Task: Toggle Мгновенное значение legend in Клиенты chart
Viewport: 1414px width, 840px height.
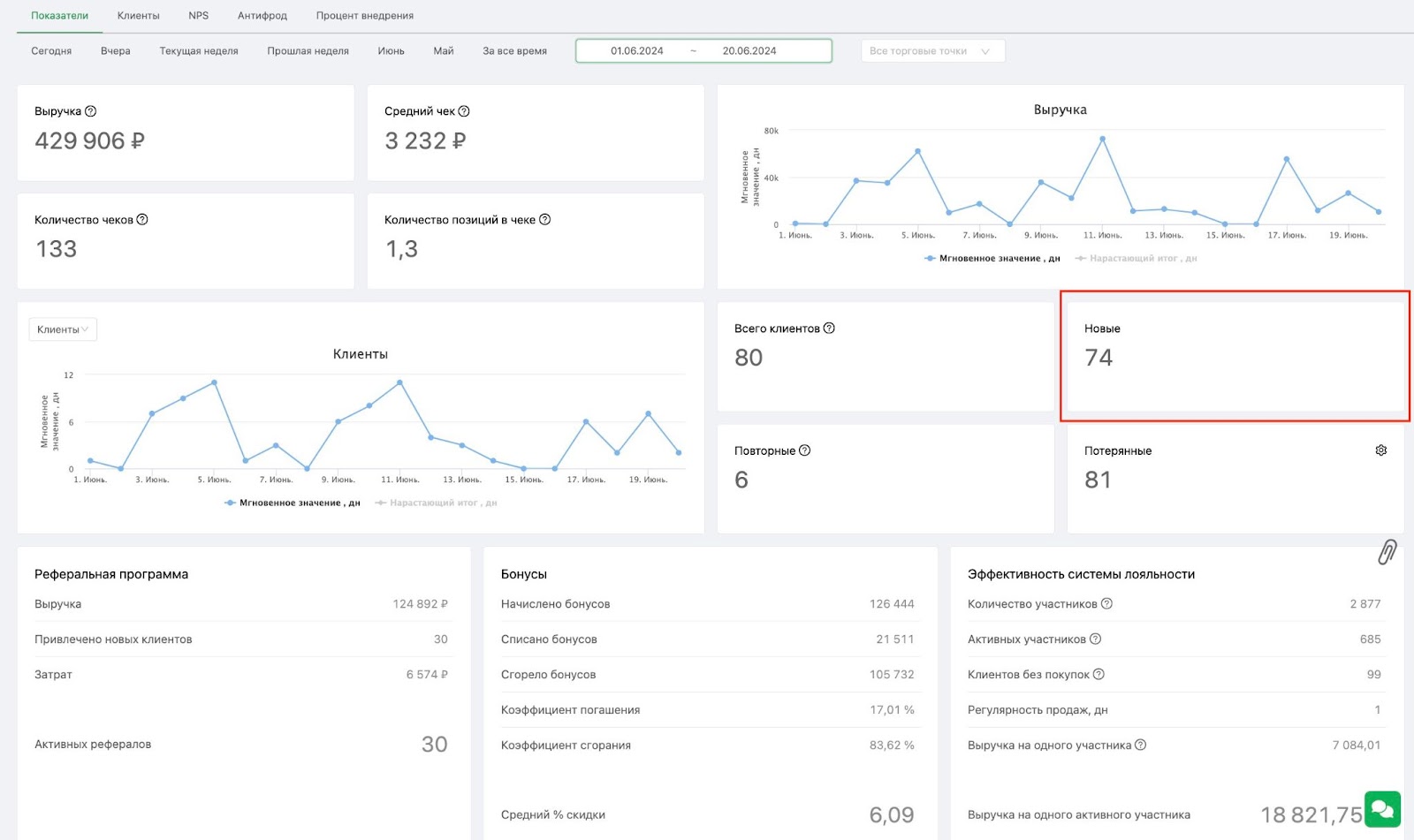Action: 293,503
